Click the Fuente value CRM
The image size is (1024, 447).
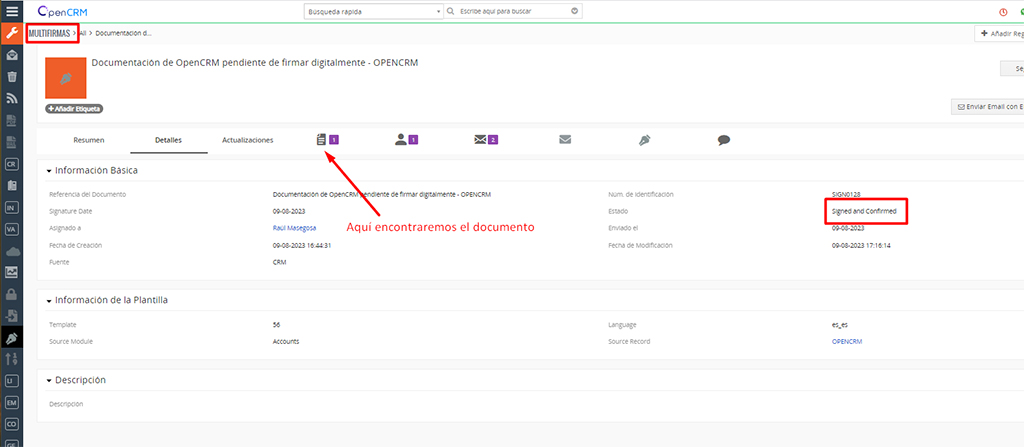point(279,262)
